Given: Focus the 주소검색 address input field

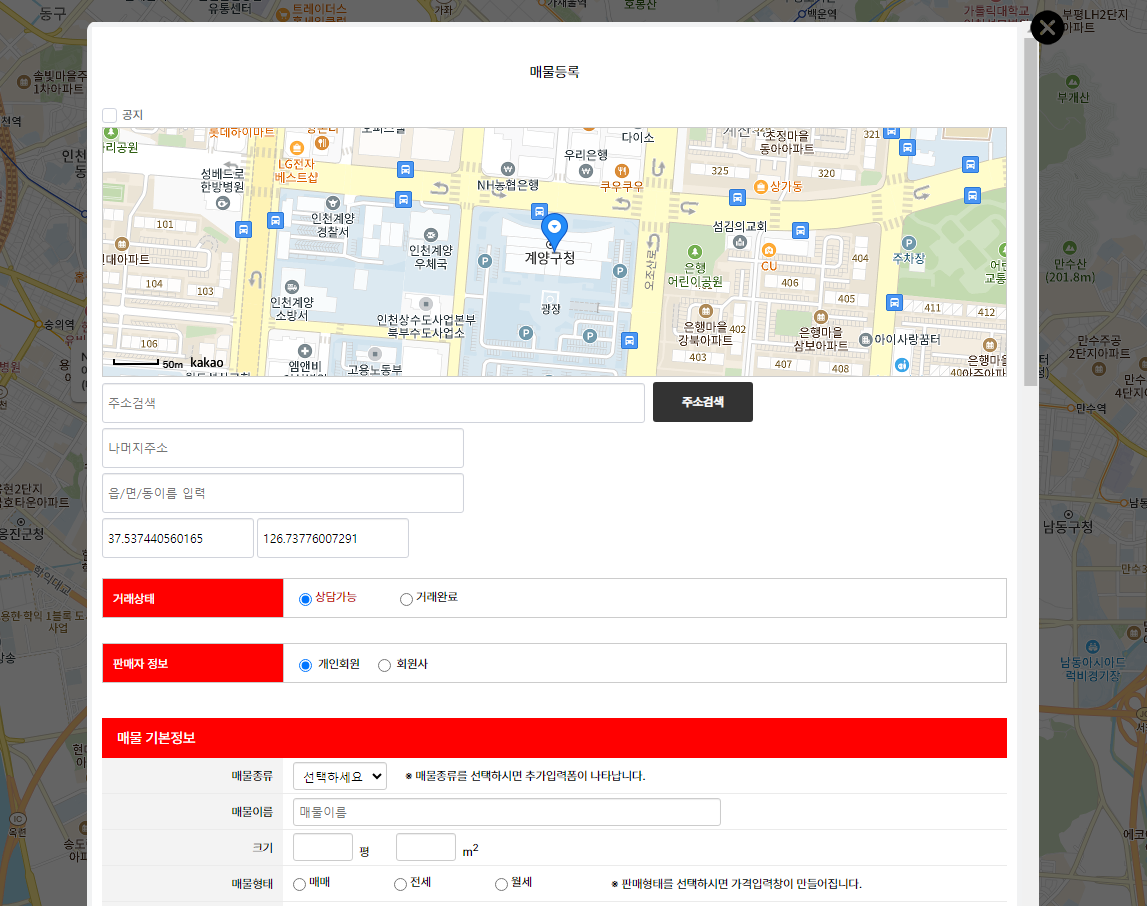Looking at the screenshot, I should point(373,403).
